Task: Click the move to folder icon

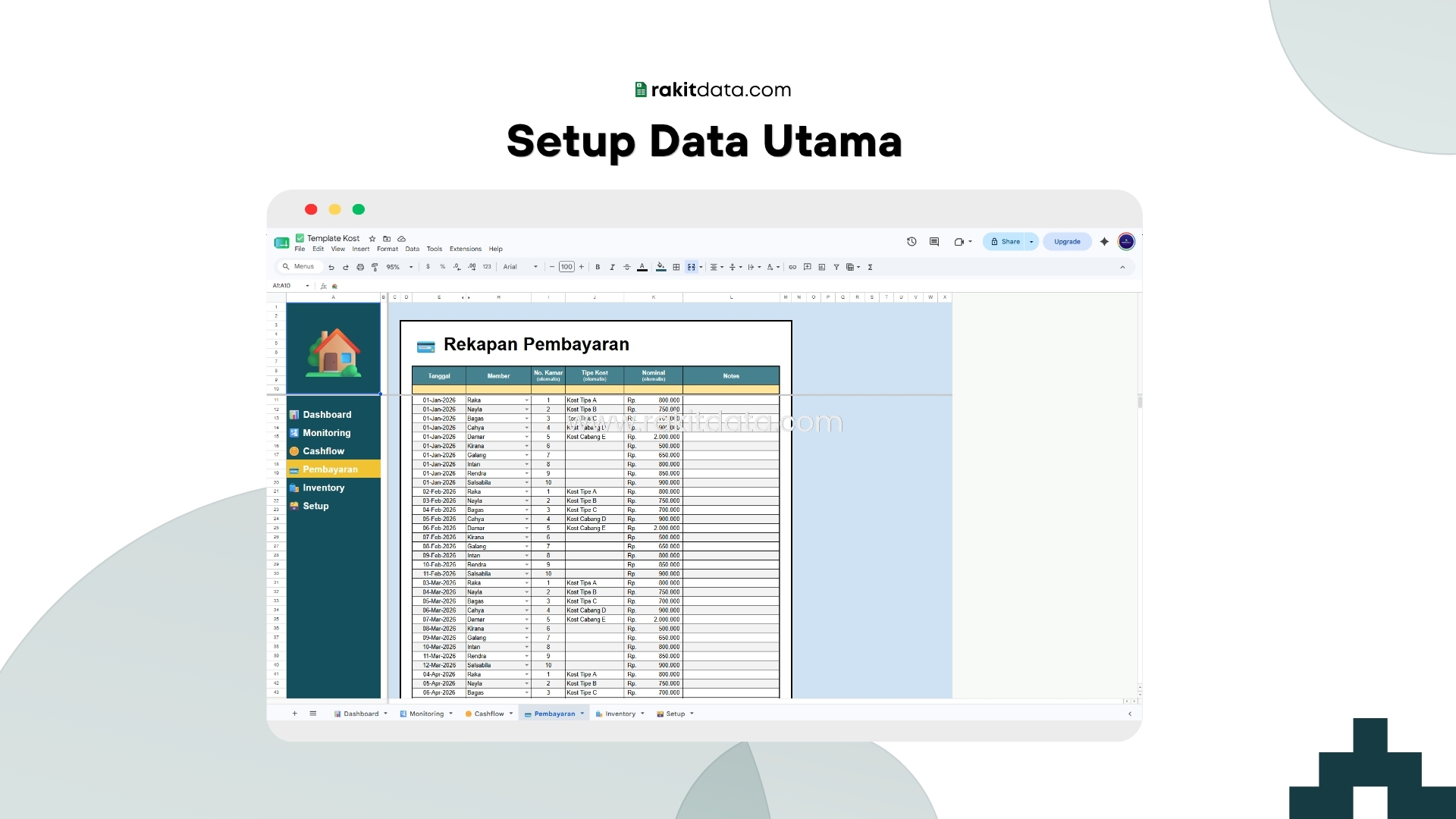Action: (387, 239)
